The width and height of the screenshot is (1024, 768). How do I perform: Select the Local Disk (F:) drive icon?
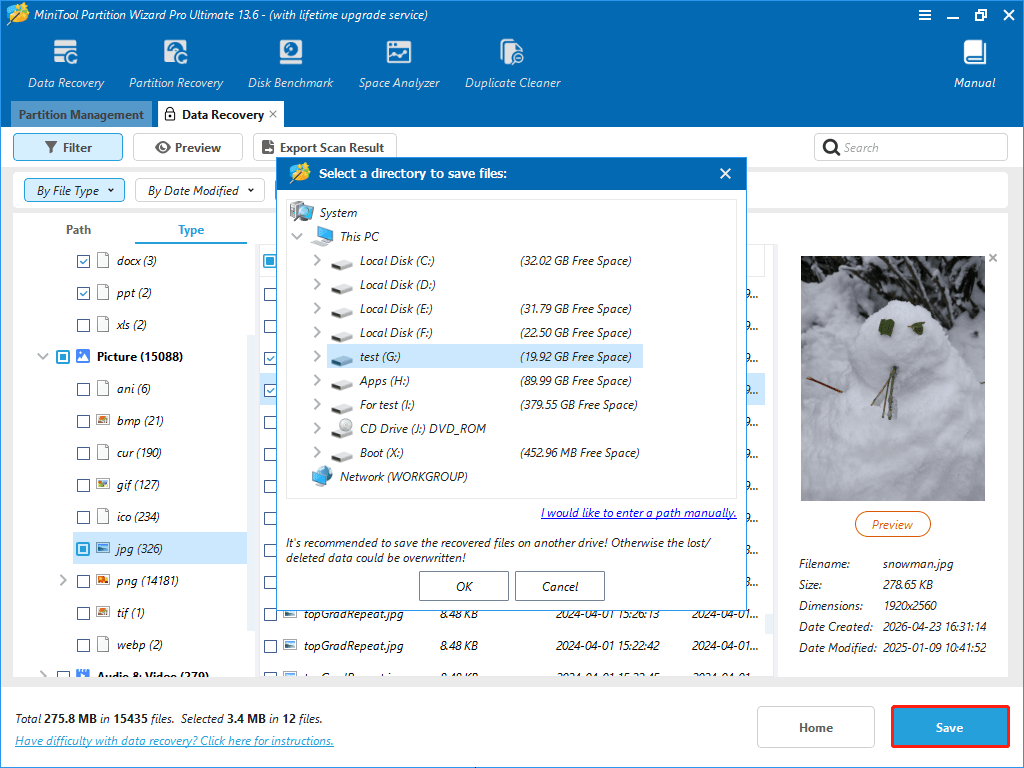(x=342, y=335)
